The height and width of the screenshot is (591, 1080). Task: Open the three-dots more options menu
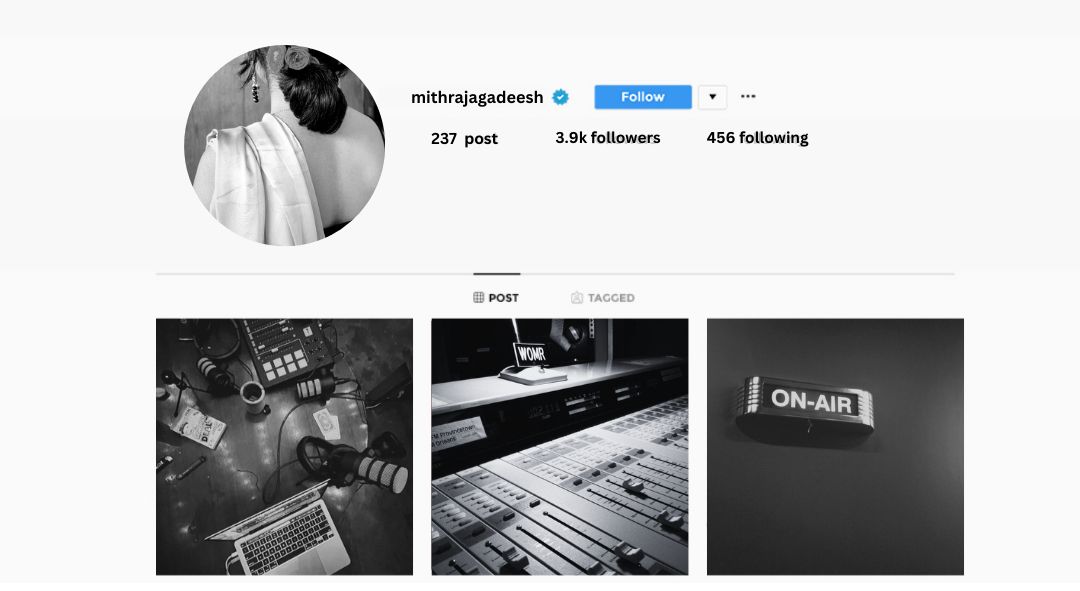coord(748,96)
